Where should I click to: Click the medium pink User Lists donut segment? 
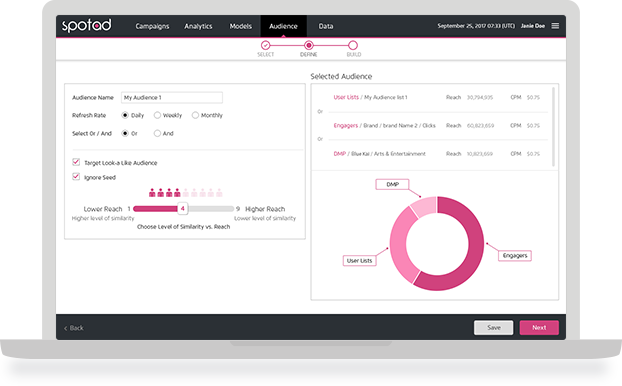pos(399,246)
